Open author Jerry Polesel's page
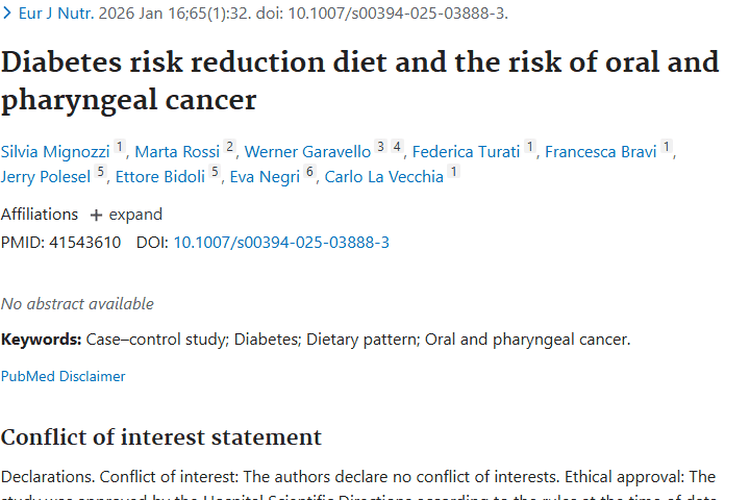This screenshot has width=750, height=500. click(46, 177)
